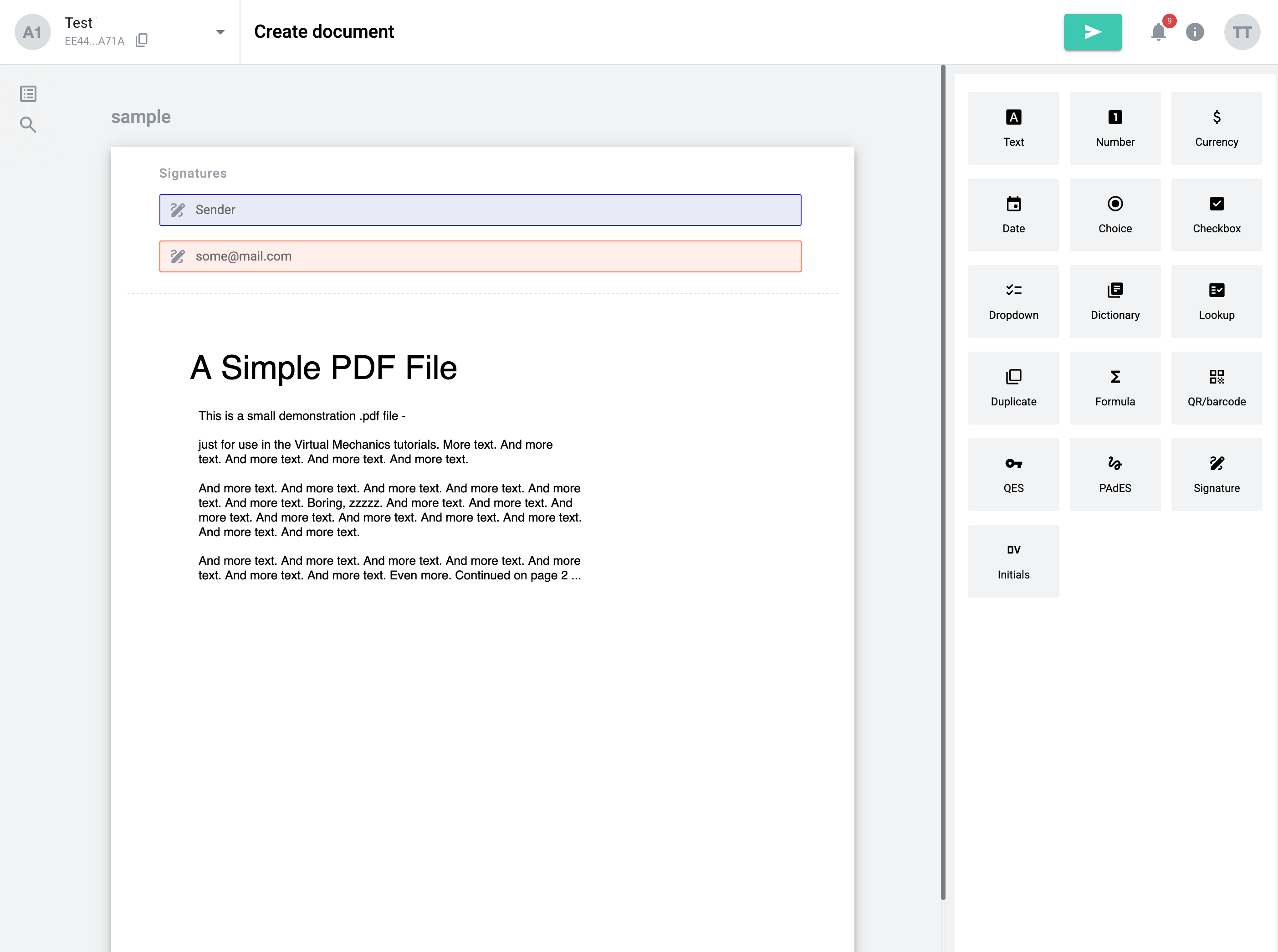The height and width of the screenshot is (952, 1278).
Task: Add a Dropdown field element
Action: coord(1013,302)
